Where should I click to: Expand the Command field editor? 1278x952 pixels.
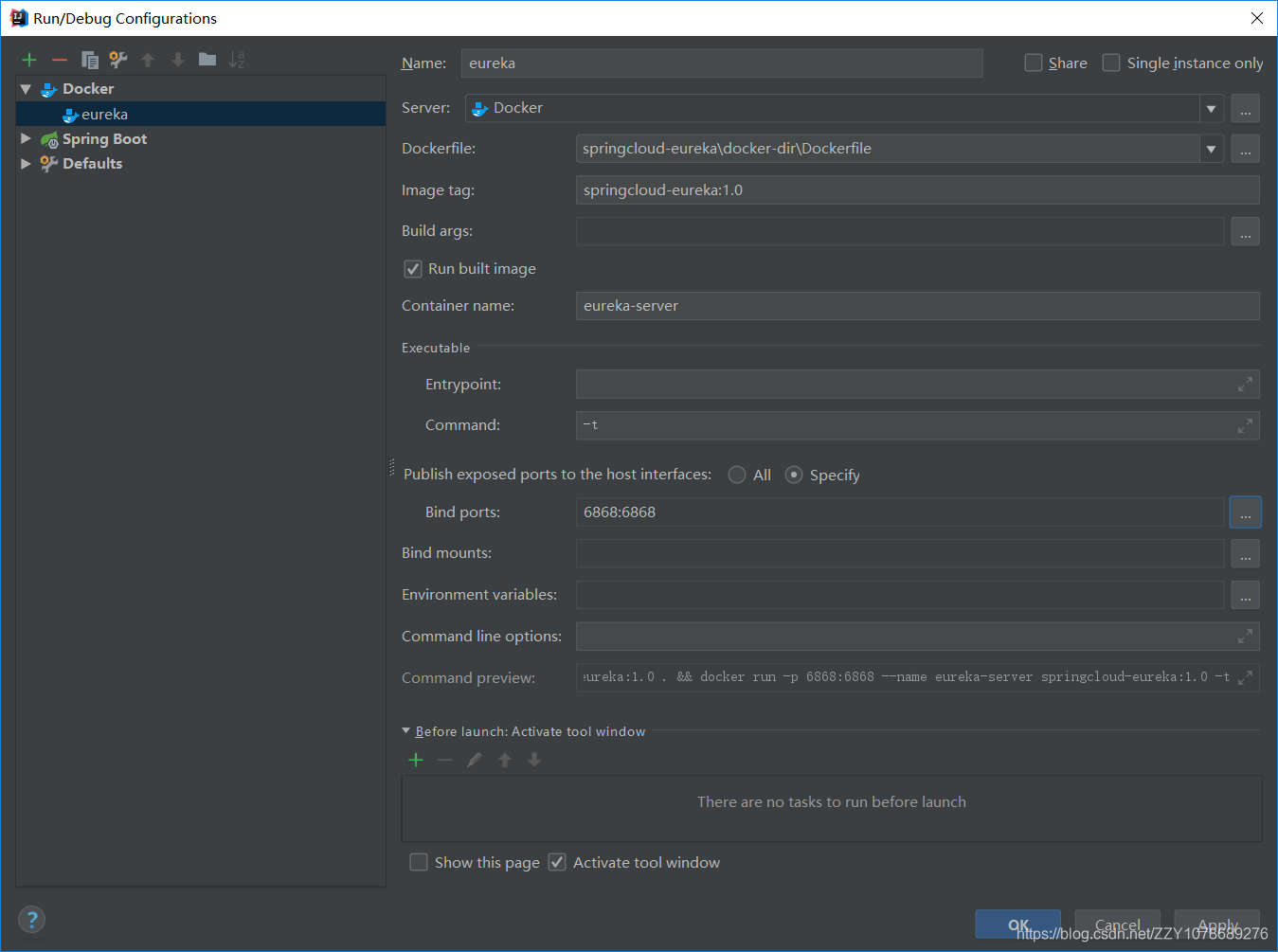(x=1245, y=426)
